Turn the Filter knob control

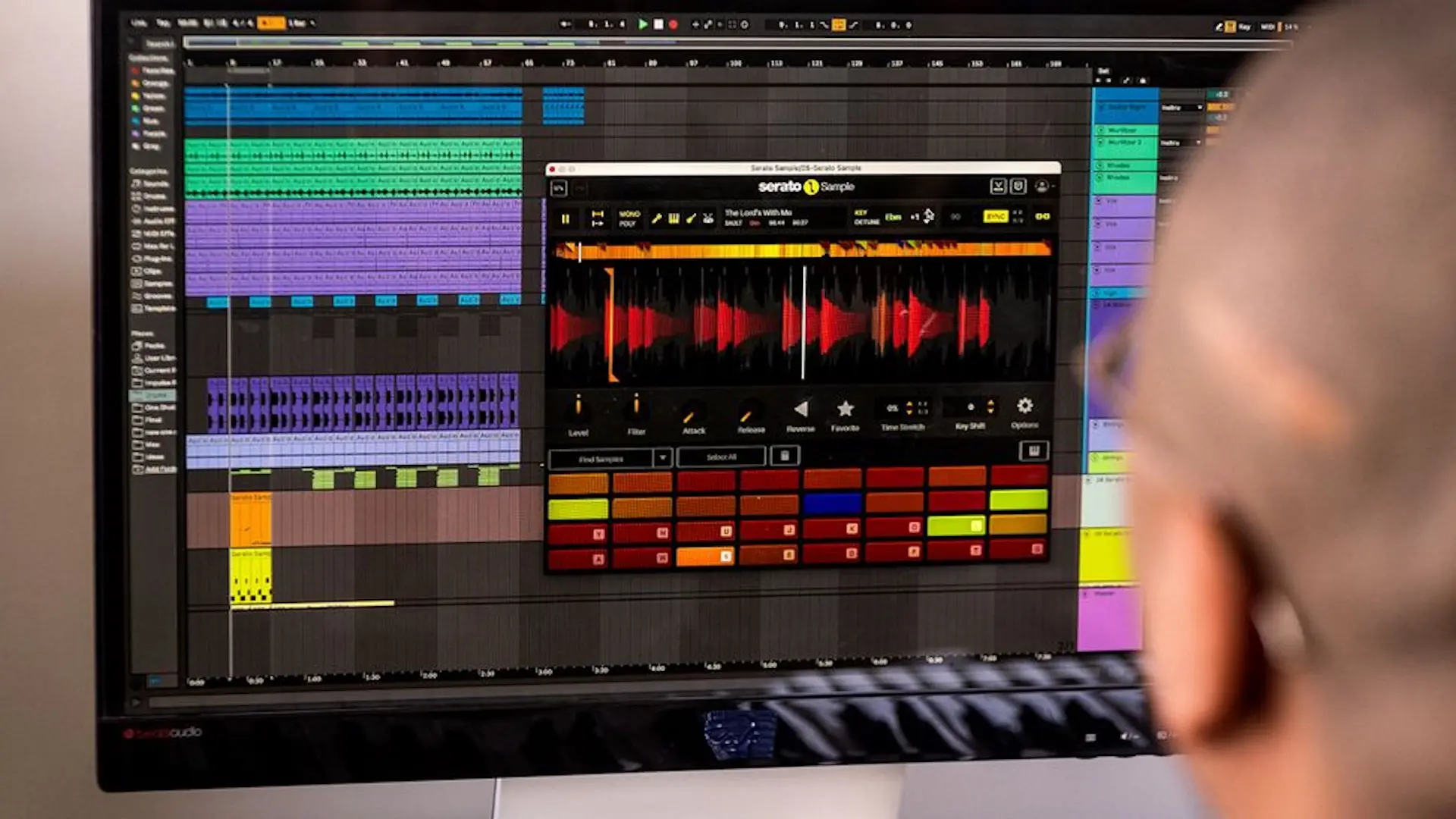635,406
